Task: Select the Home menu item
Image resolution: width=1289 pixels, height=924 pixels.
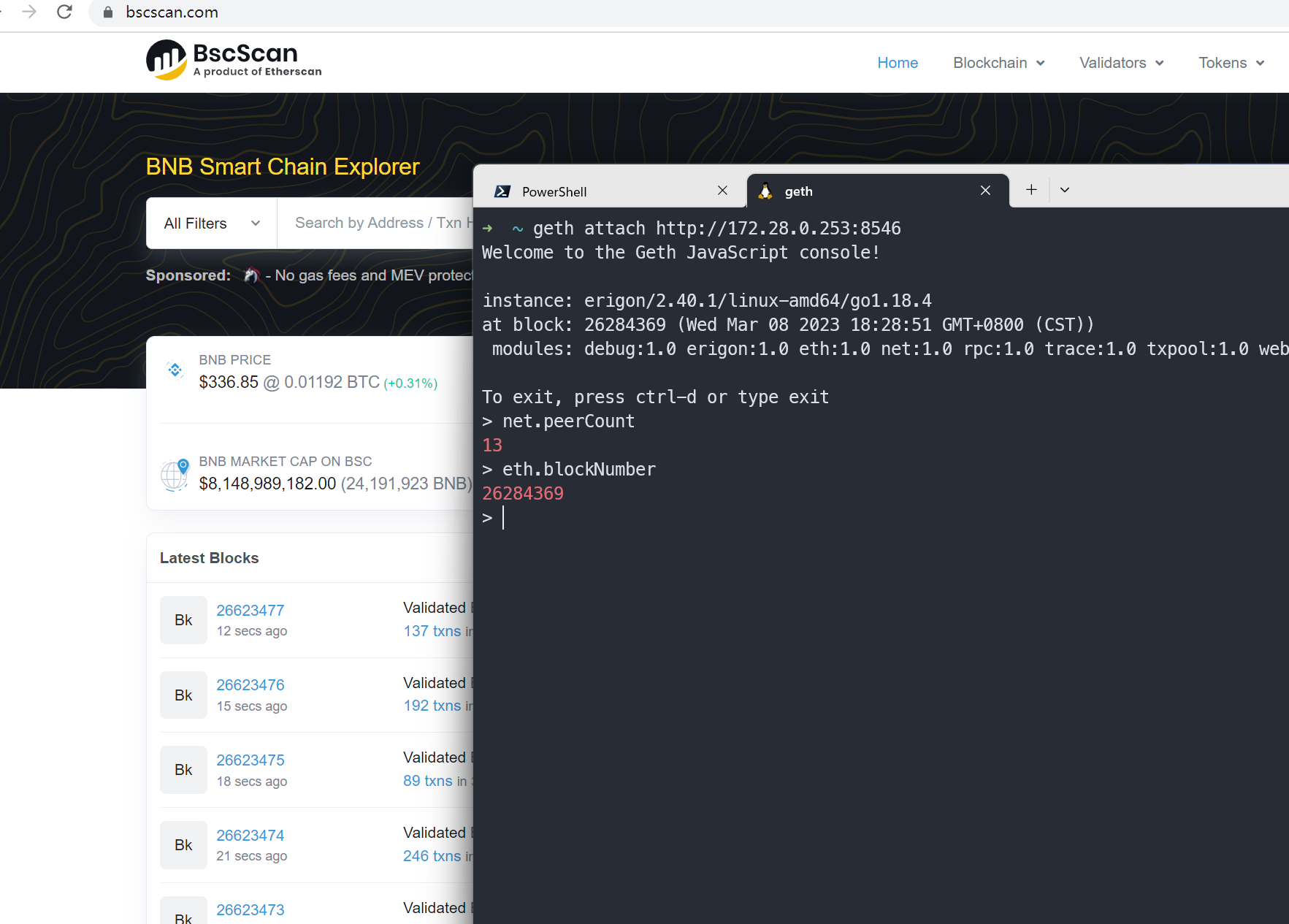Action: click(x=898, y=63)
